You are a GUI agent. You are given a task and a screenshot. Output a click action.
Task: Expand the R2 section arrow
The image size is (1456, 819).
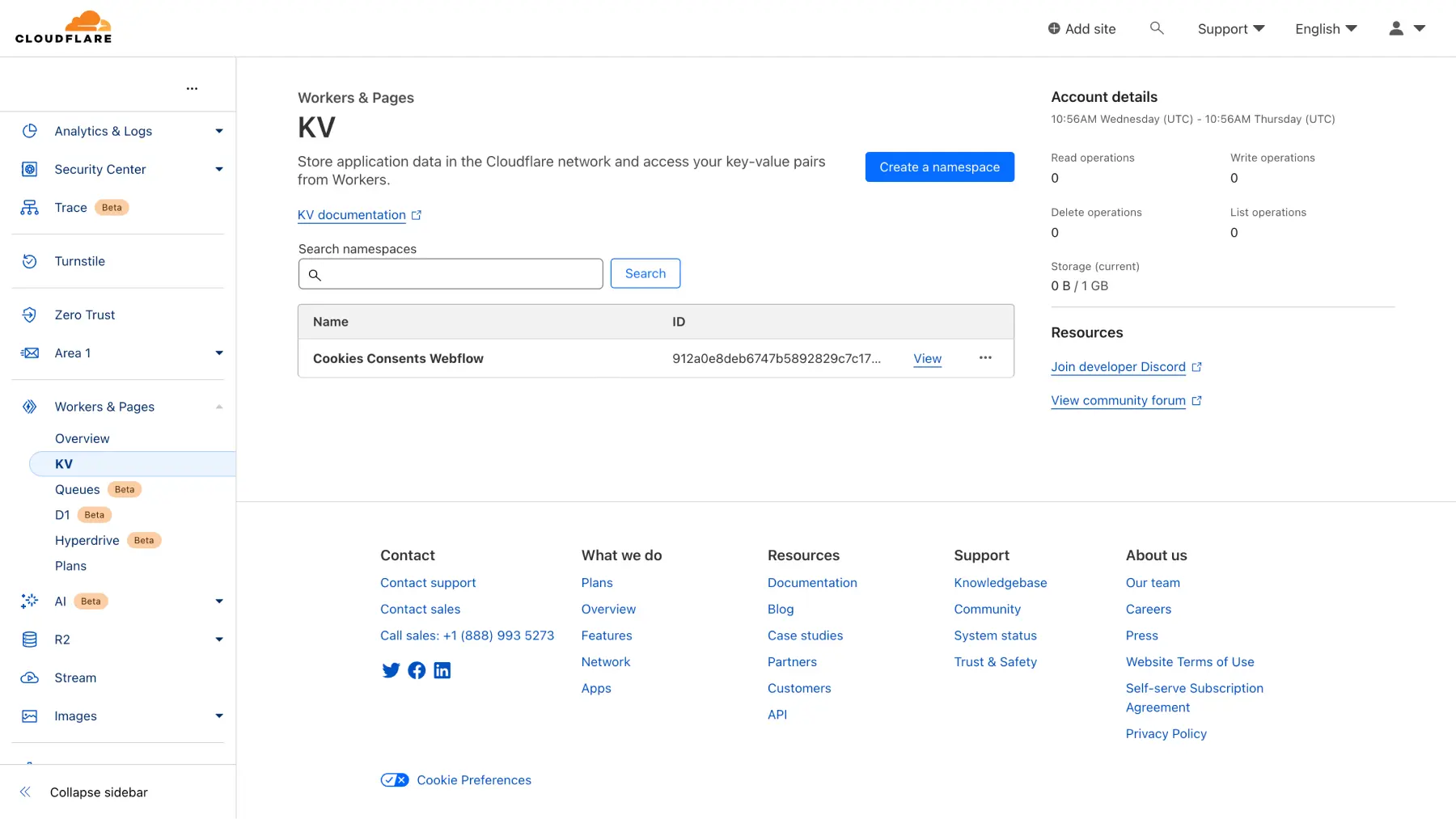(219, 640)
